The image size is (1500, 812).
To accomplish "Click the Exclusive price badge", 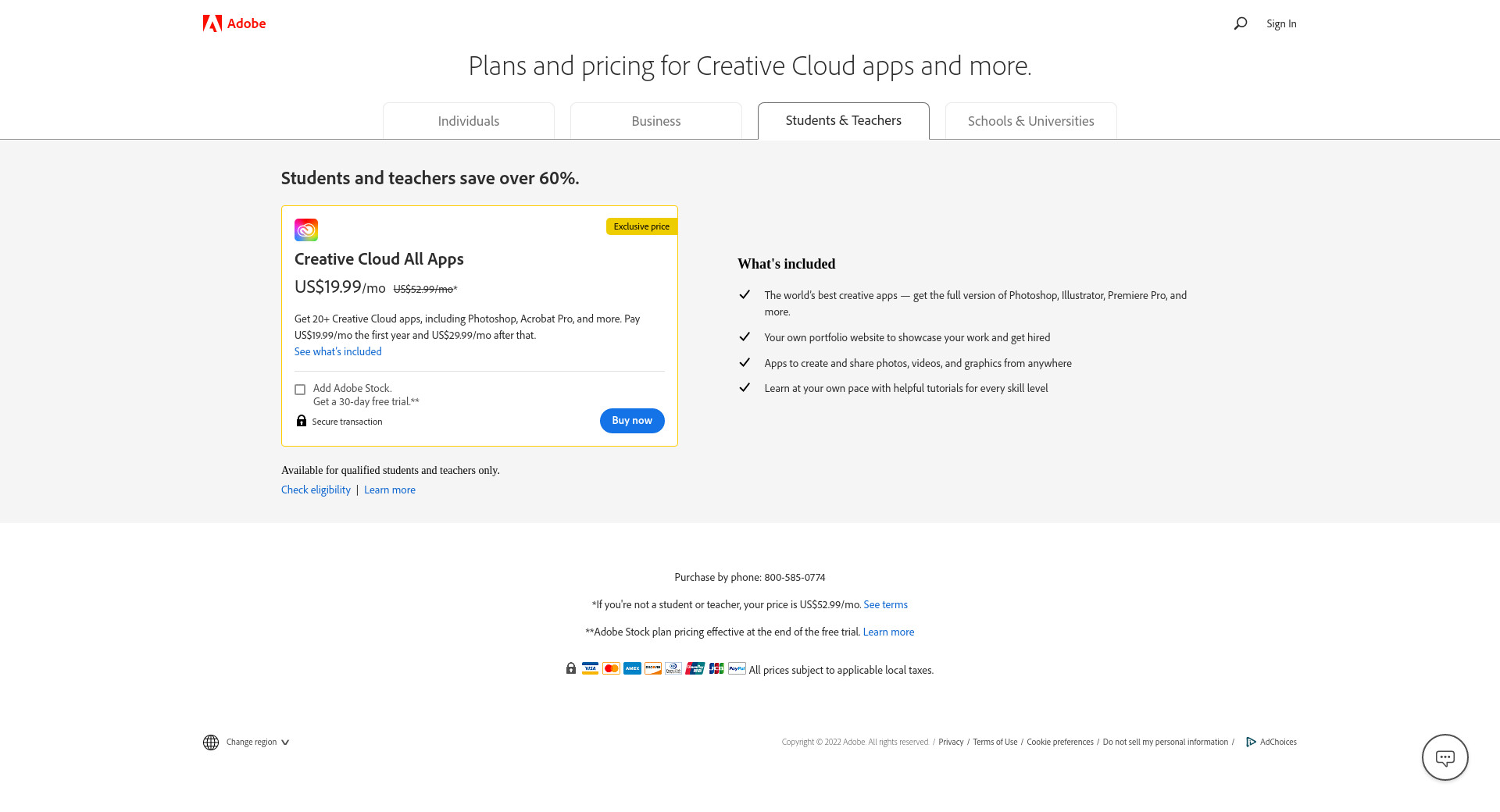I will click(x=641, y=226).
